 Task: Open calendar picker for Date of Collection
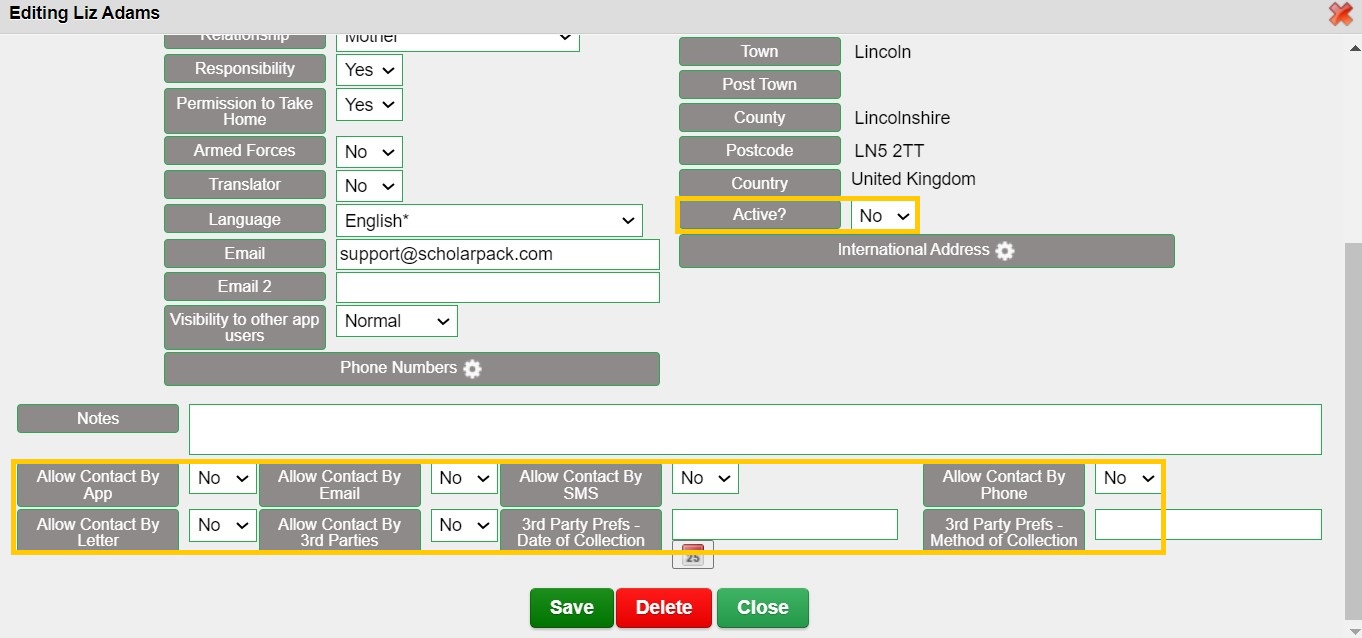pyautogui.click(x=693, y=555)
